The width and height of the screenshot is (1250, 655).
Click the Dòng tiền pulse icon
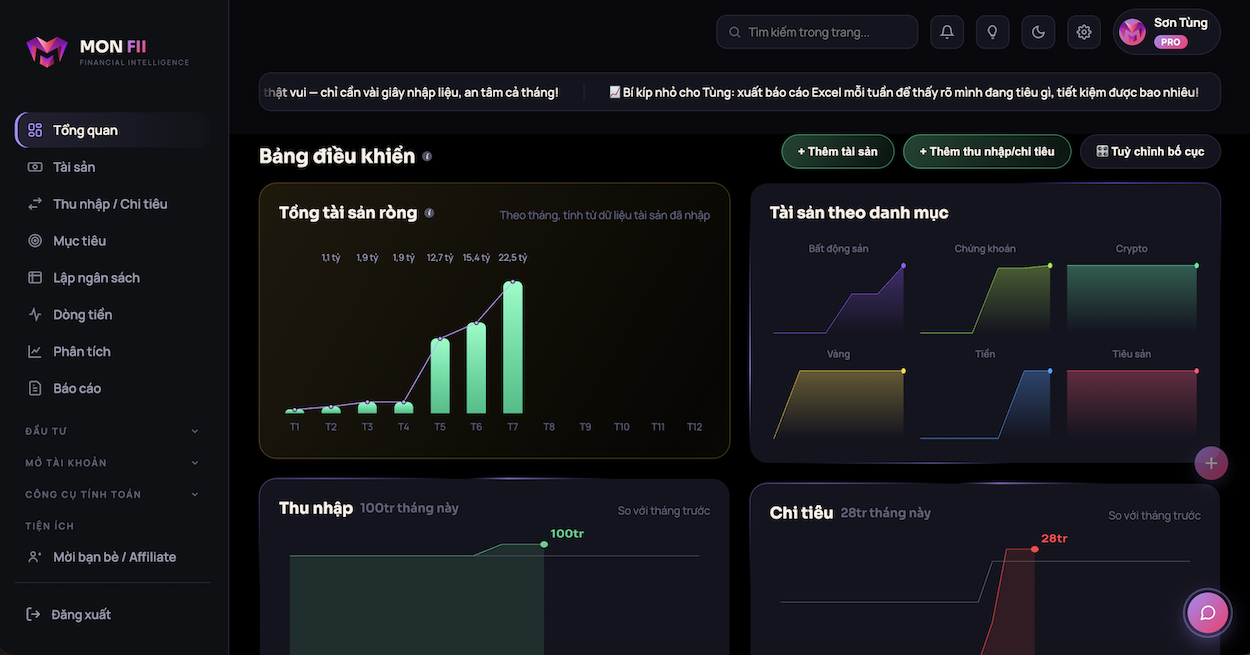35,315
